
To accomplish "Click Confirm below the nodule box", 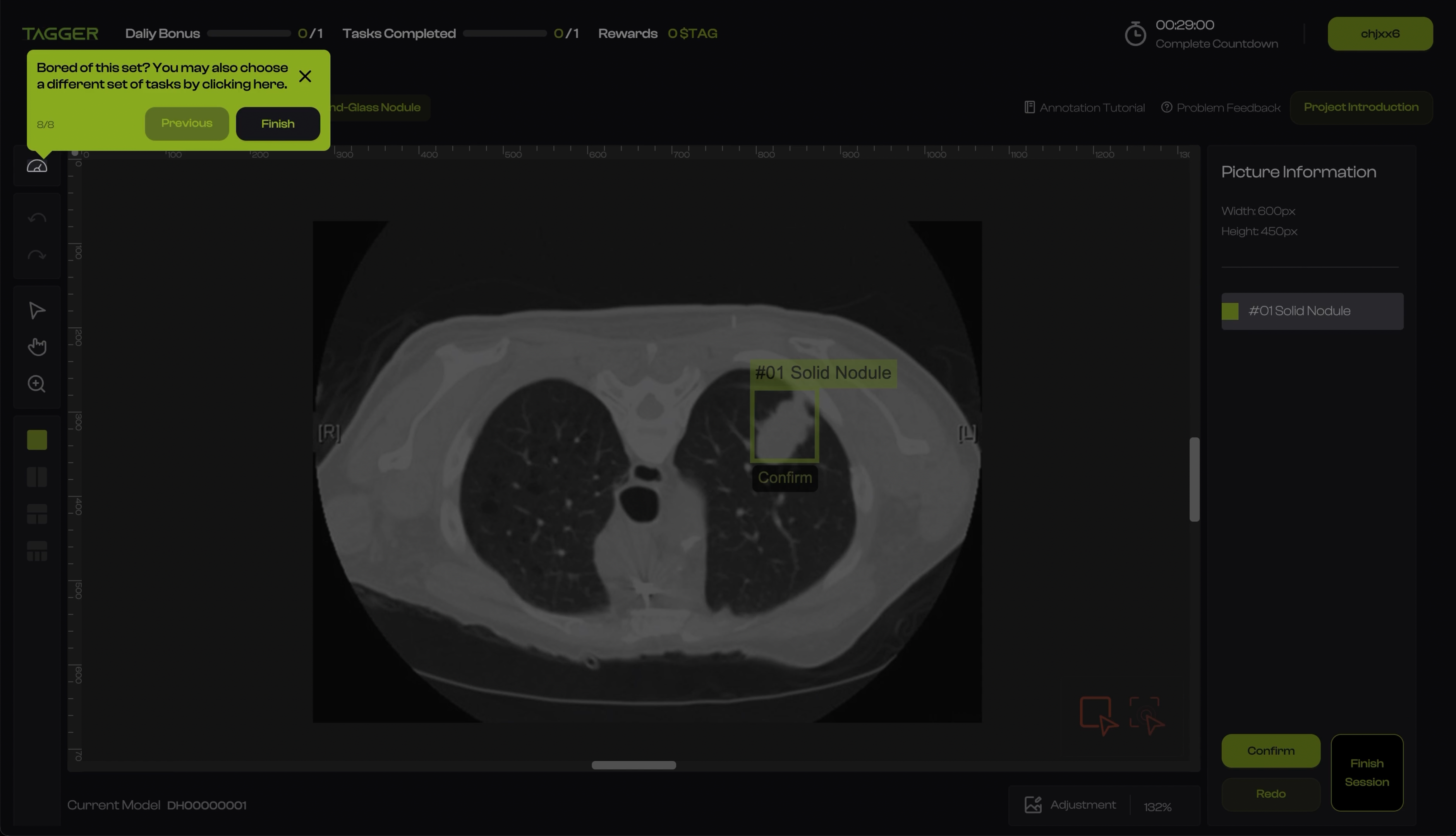I will 785,478.
